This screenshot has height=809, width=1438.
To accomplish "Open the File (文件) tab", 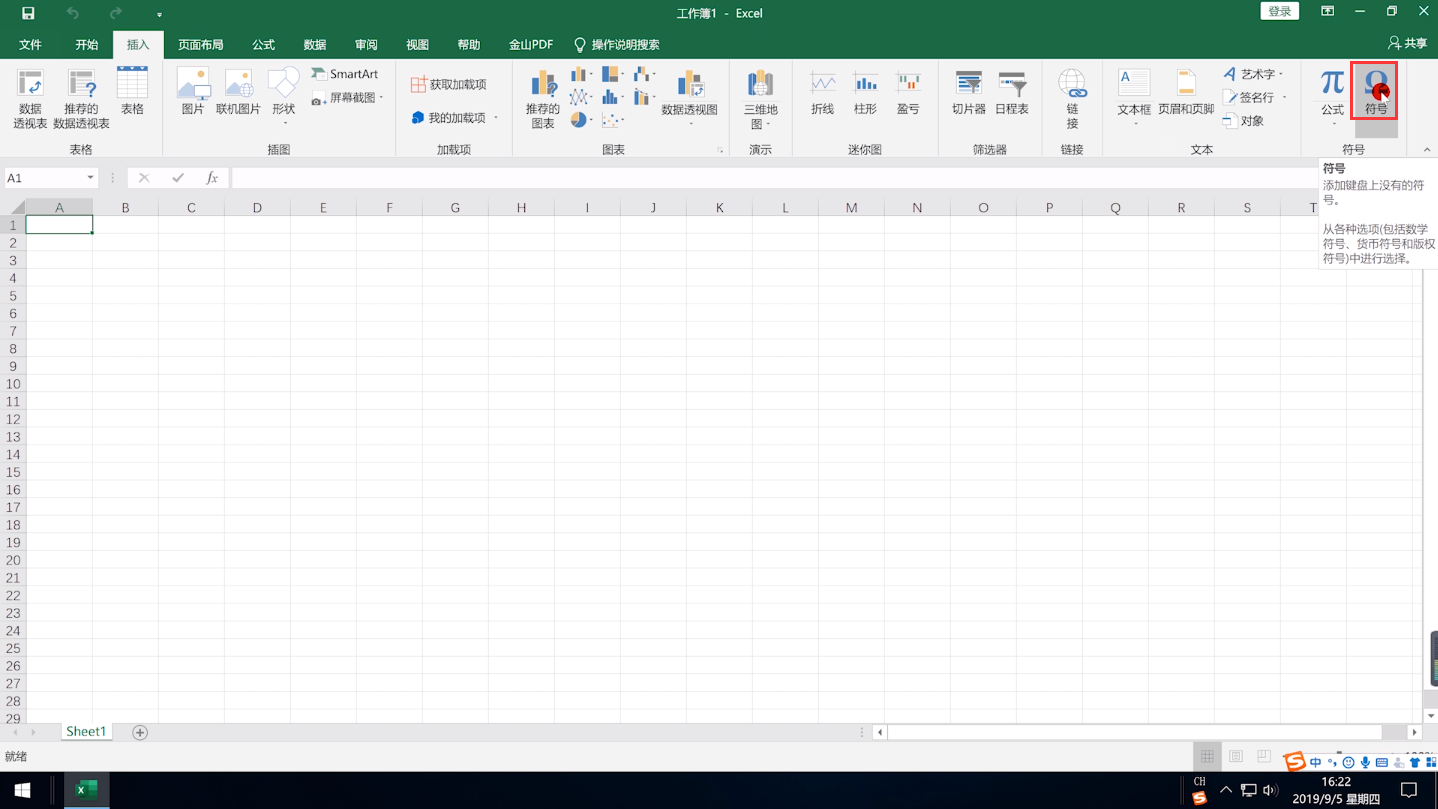I will pyautogui.click(x=30, y=45).
